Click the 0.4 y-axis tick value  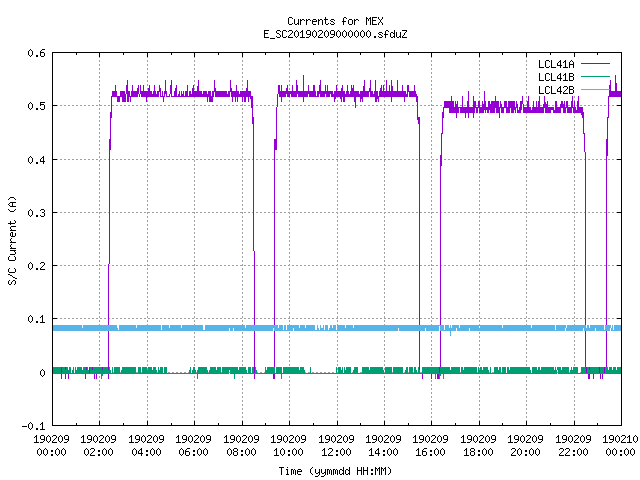point(36,160)
